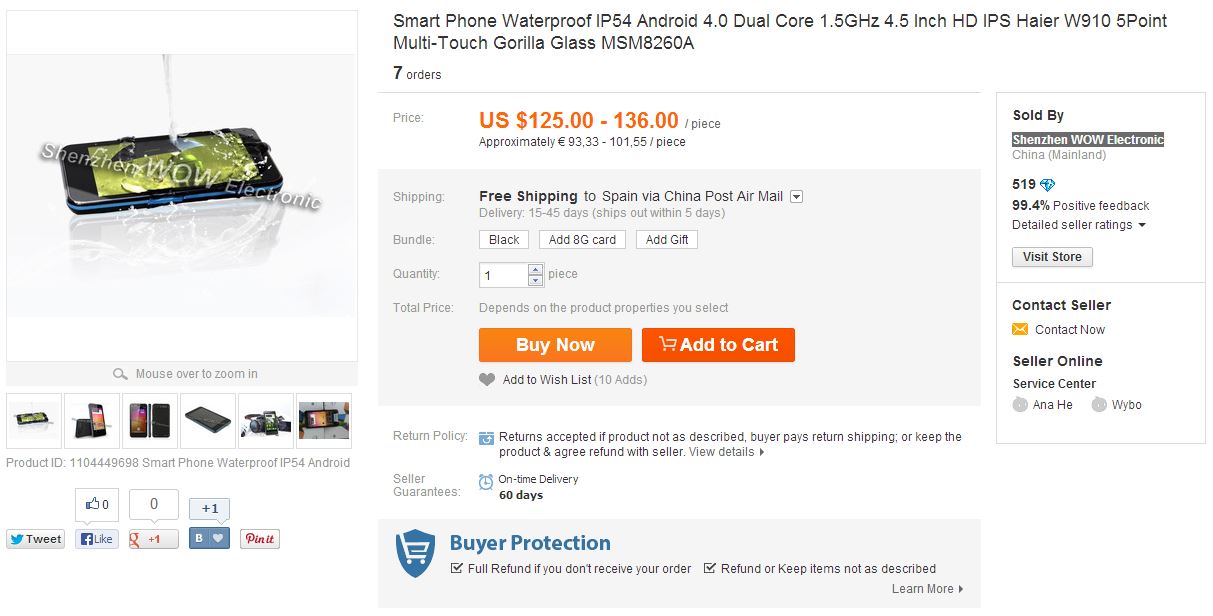Open the seller's Visit Store page

(x=1052, y=257)
